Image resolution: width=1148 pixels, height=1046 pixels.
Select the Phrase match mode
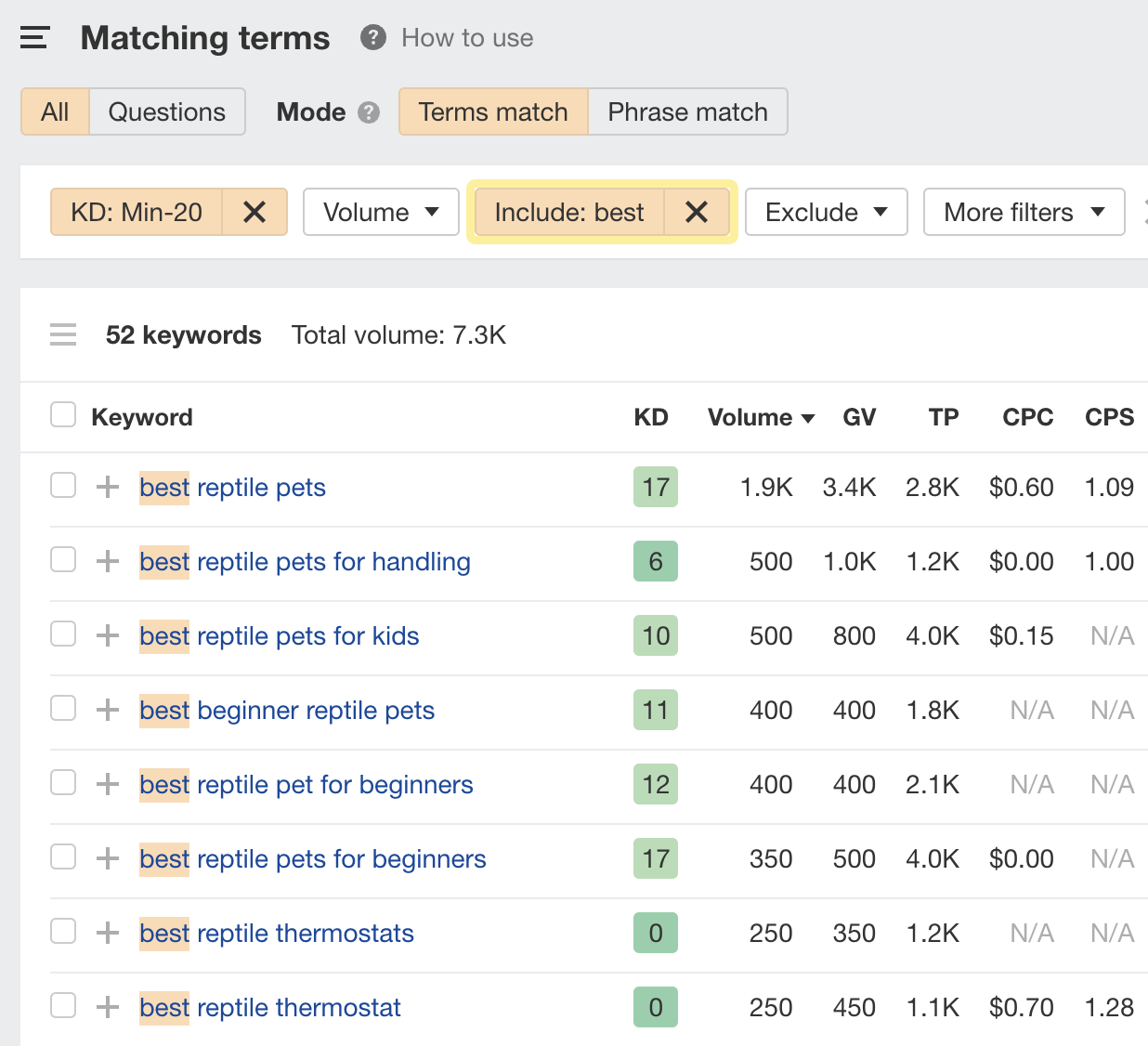coord(687,111)
